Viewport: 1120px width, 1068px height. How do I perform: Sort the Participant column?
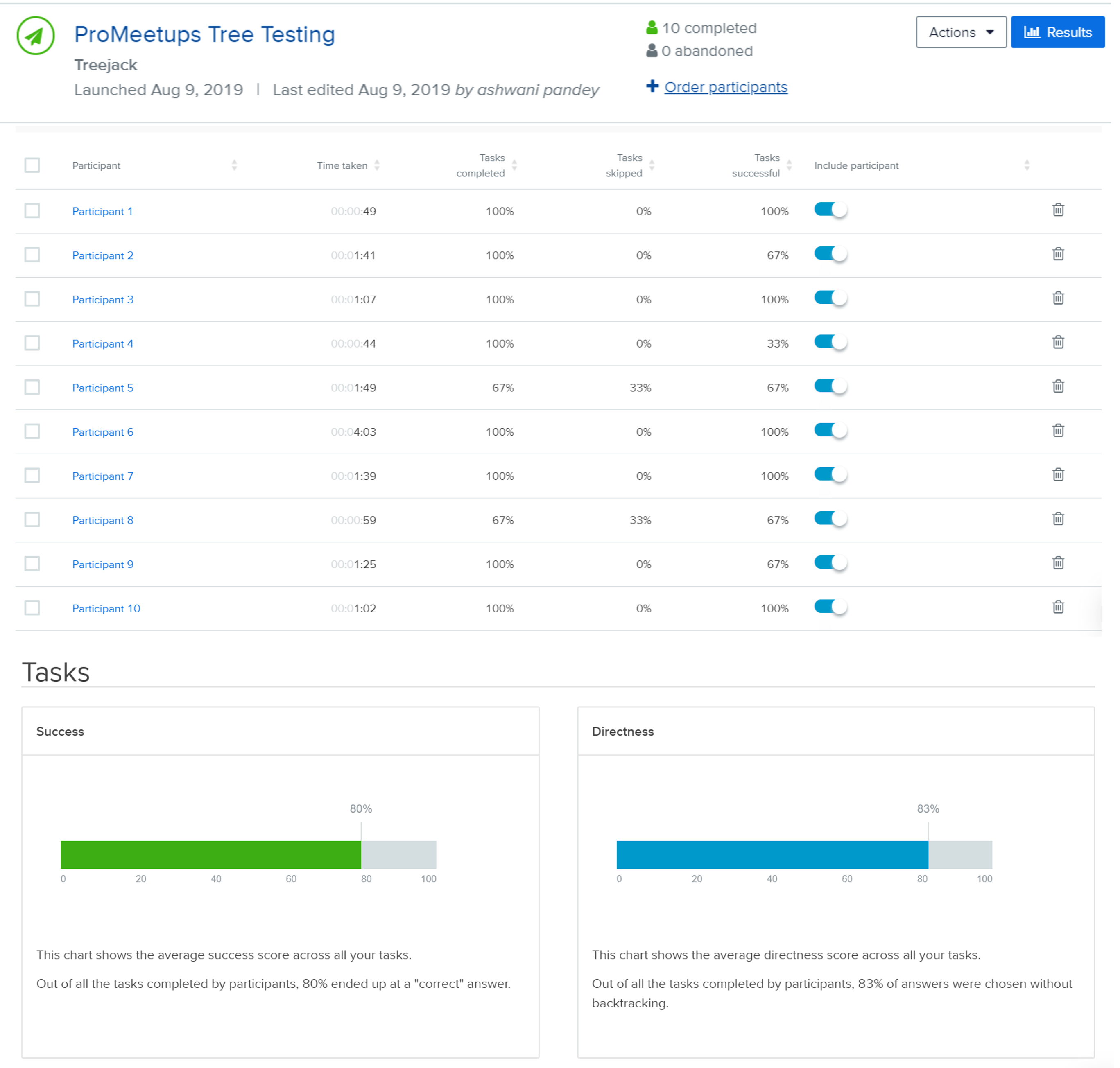pyautogui.click(x=234, y=166)
